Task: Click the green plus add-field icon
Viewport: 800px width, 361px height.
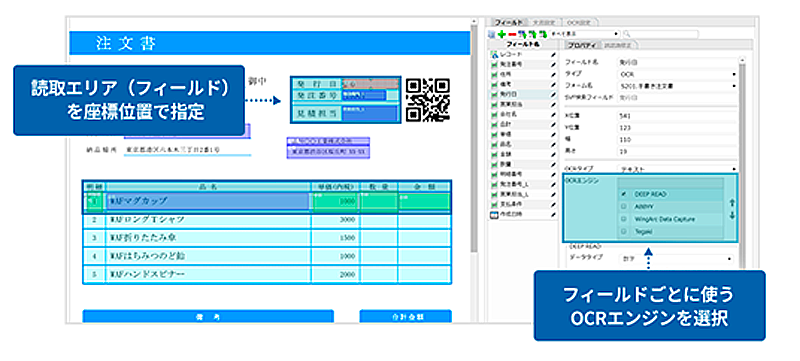Action: coord(502,34)
